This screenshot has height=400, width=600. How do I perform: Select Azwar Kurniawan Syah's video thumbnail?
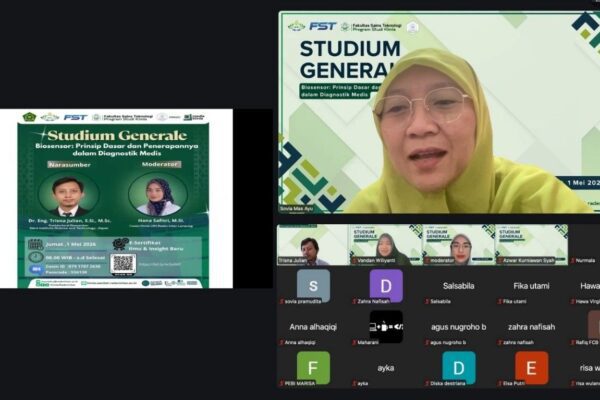click(532, 245)
